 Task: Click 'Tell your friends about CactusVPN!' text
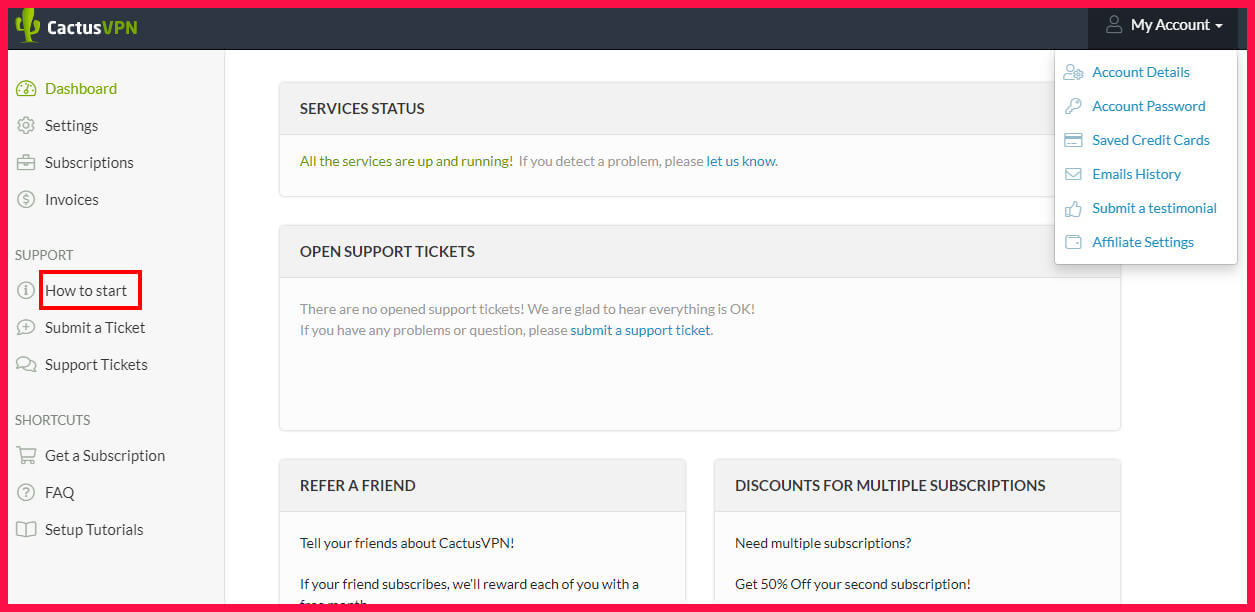point(407,543)
